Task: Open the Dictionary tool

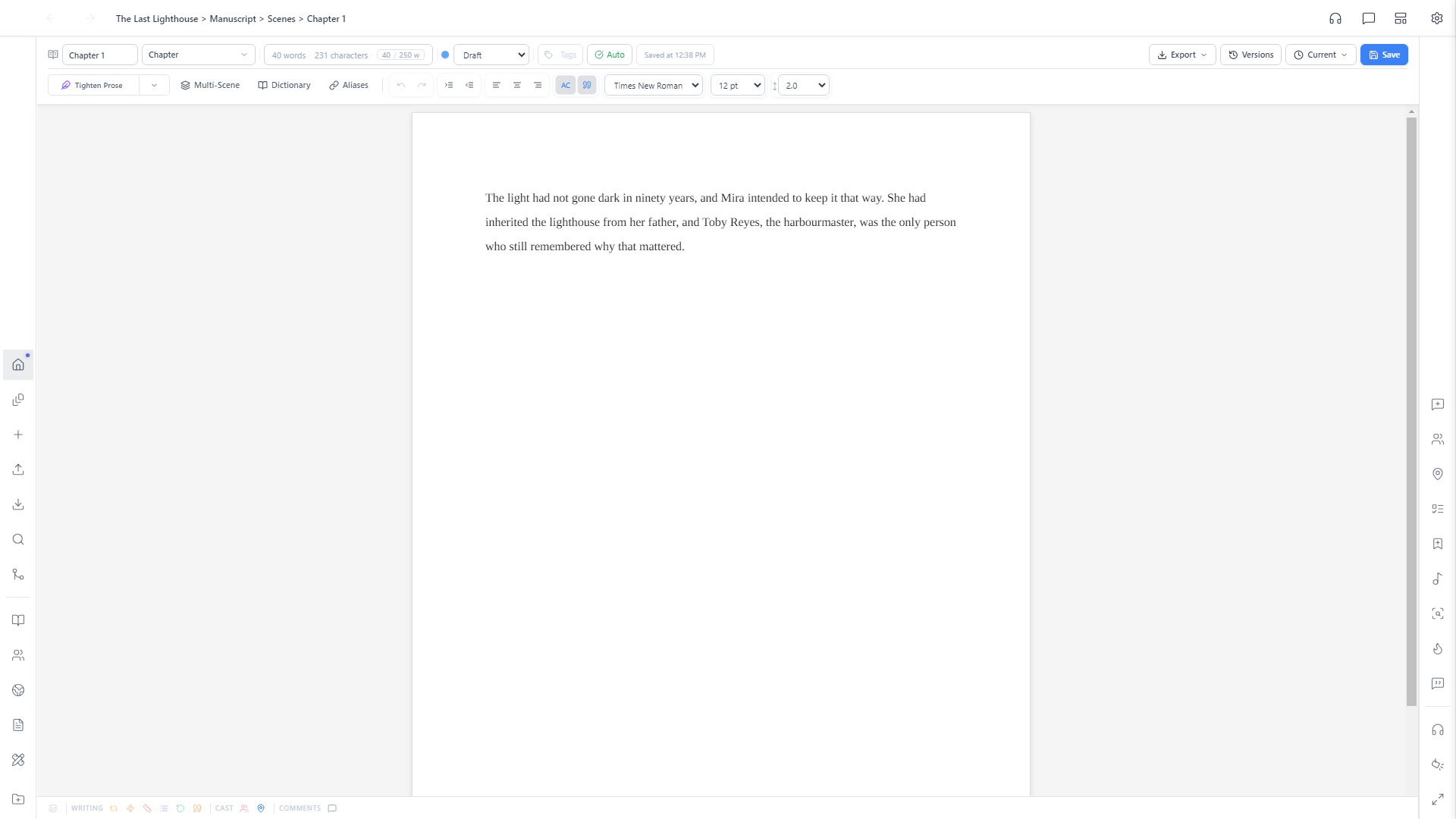Action: click(x=284, y=85)
